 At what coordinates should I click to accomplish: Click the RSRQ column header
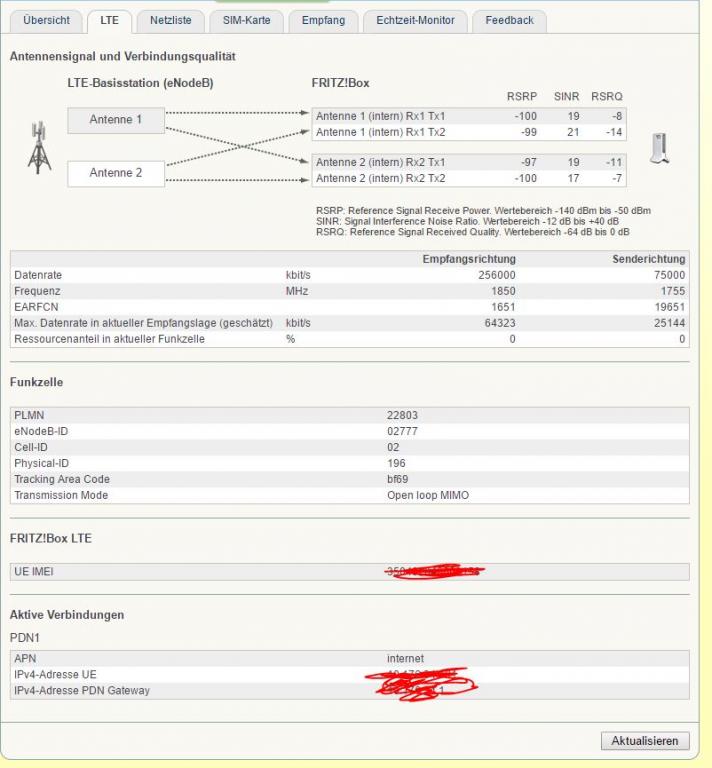click(x=607, y=97)
